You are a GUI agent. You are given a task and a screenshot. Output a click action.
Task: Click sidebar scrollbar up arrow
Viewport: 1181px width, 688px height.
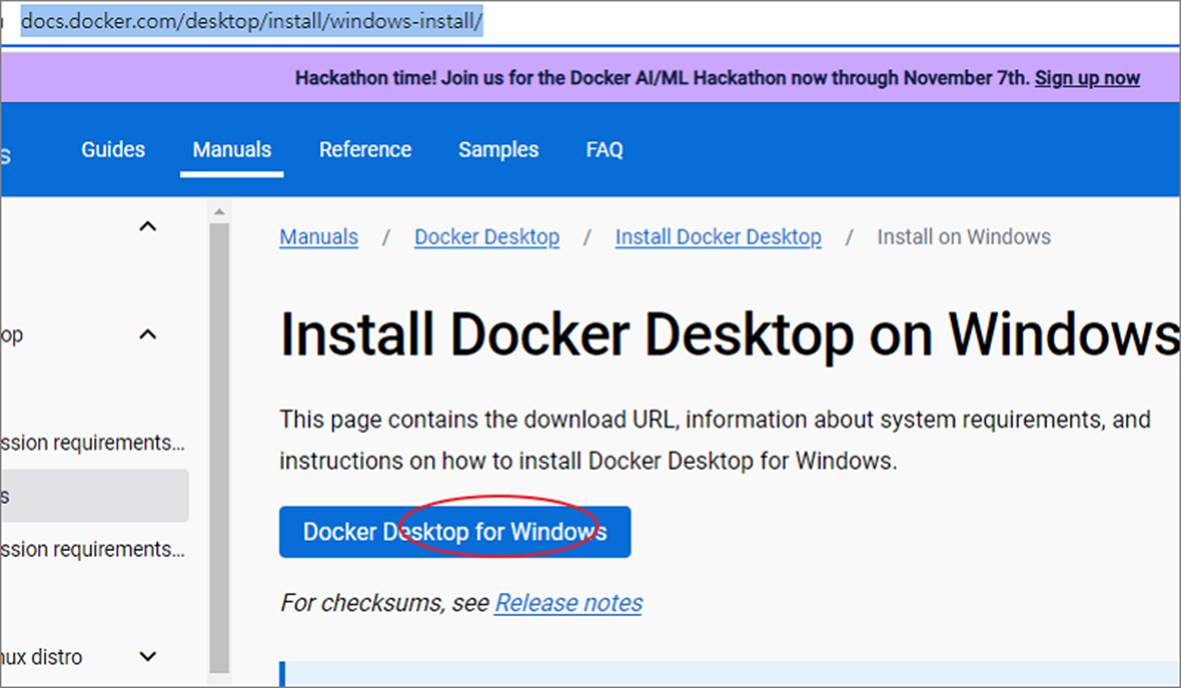tap(219, 212)
